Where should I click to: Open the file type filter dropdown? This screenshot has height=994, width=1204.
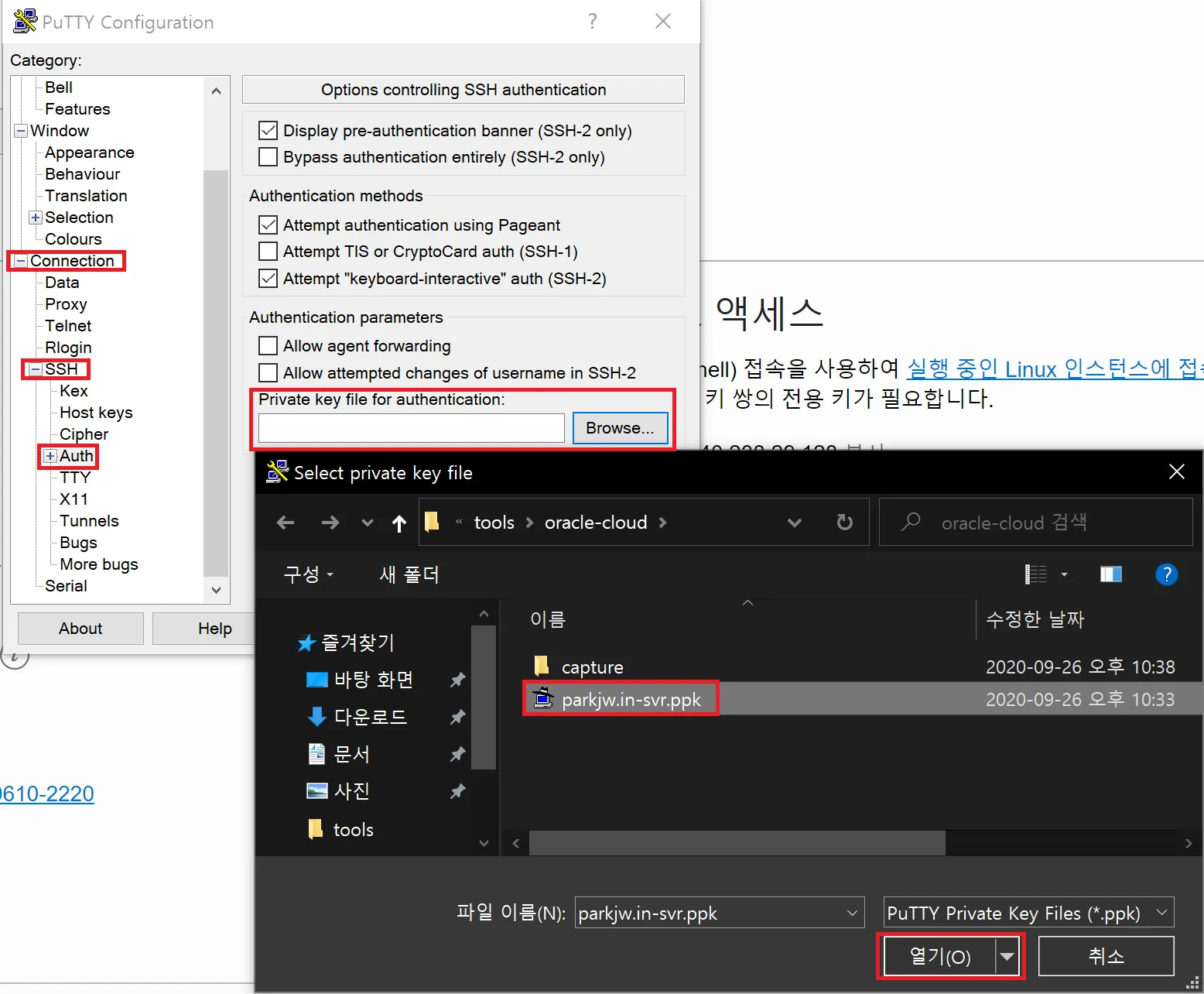[x=1161, y=913]
